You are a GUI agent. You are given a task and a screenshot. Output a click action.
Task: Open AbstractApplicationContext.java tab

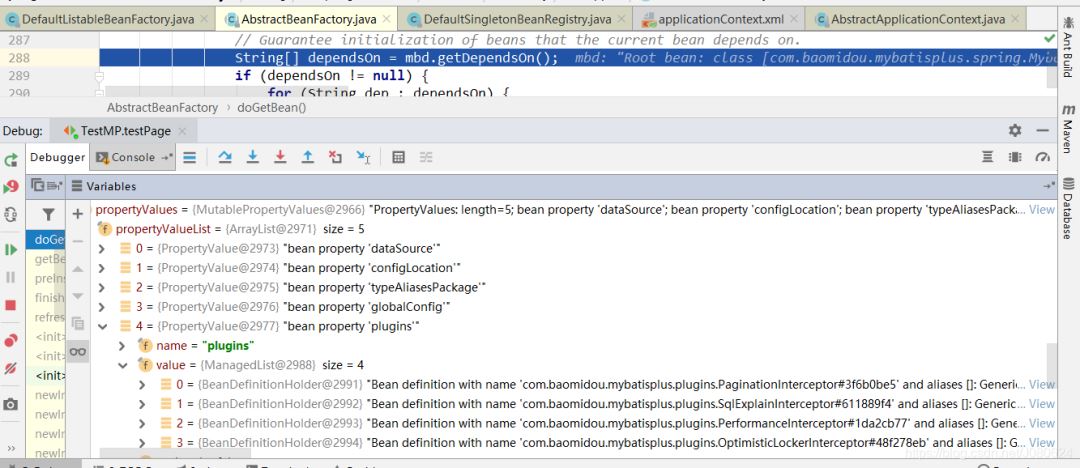[917, 19]
